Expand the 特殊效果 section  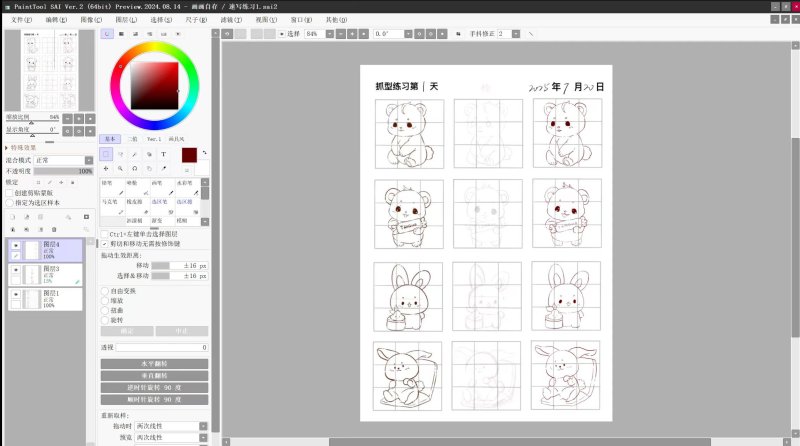point(8,147)
